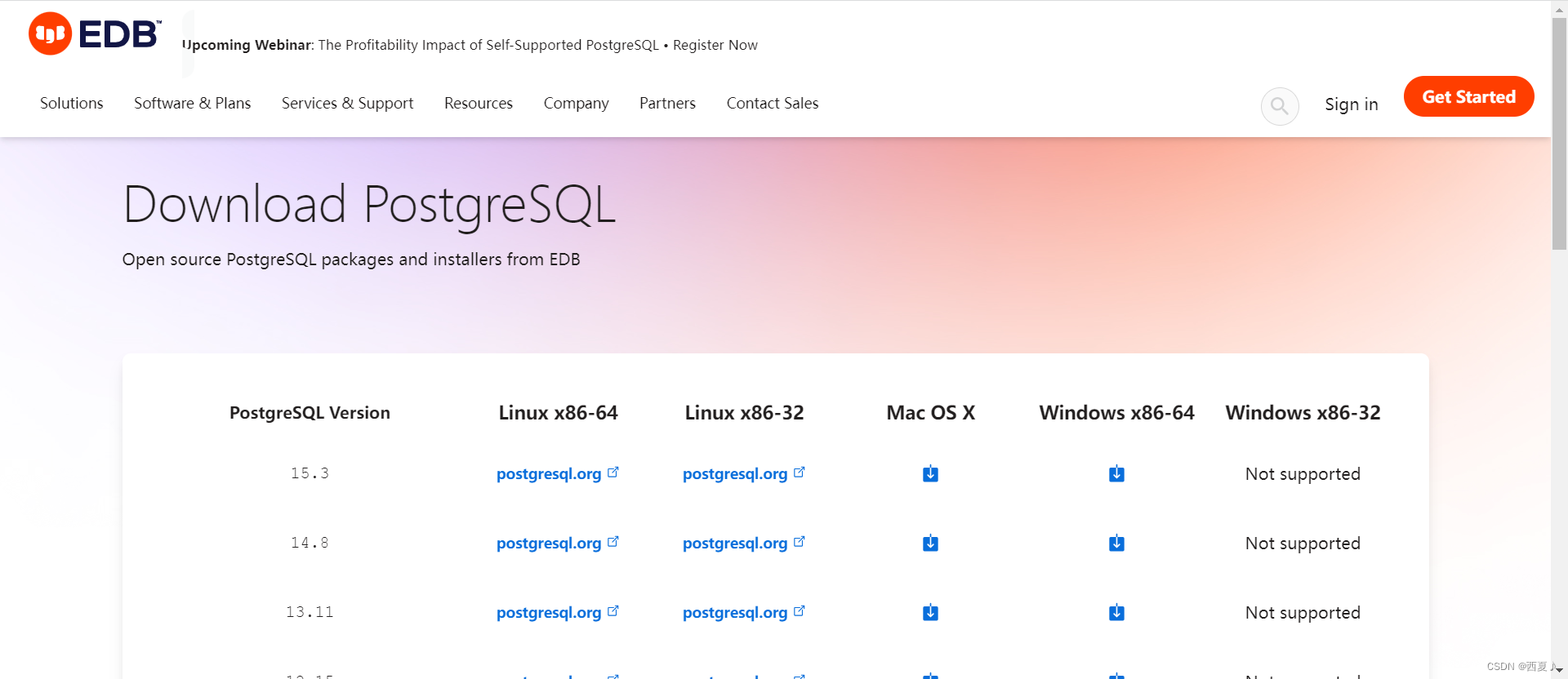
Task: Click Not supported in the 15.3 row
Action: pyautogui.click(x=1303, y=474)
